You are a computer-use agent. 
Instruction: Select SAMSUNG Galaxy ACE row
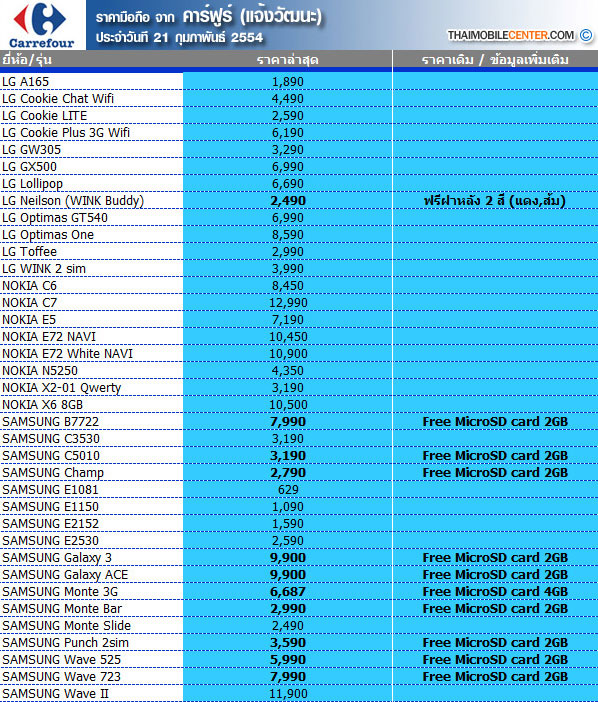299,575
